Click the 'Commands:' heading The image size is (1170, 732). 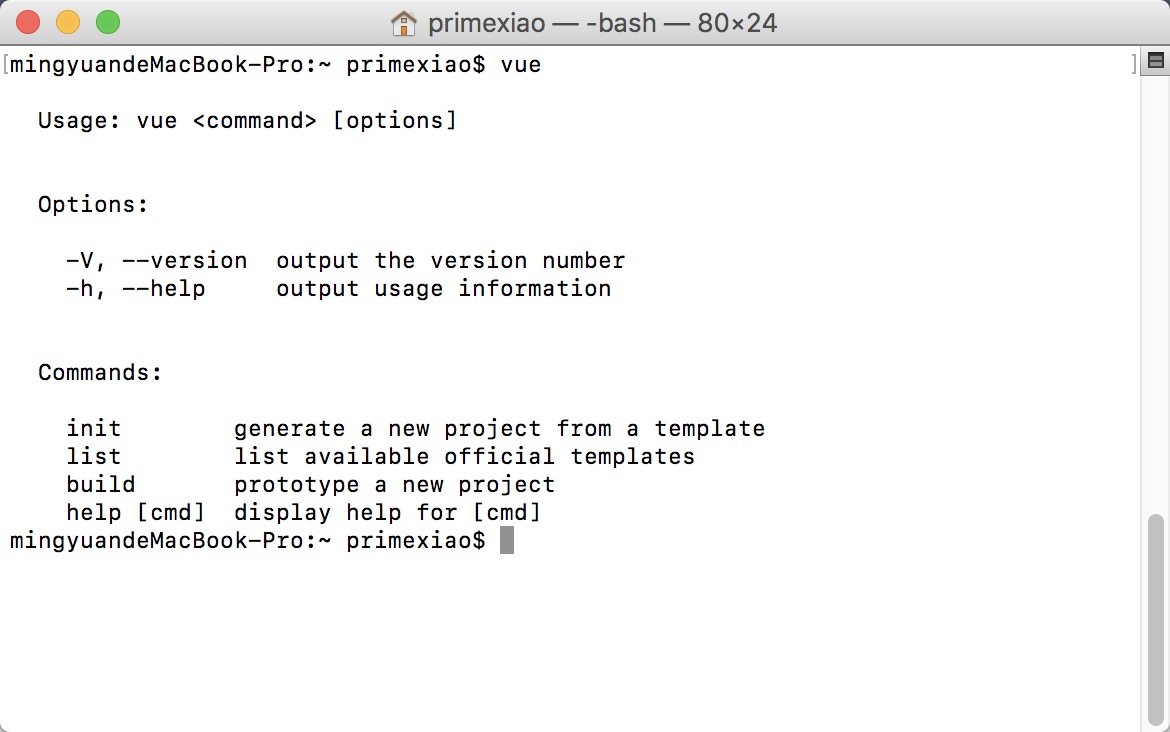(x=100, y=373)
